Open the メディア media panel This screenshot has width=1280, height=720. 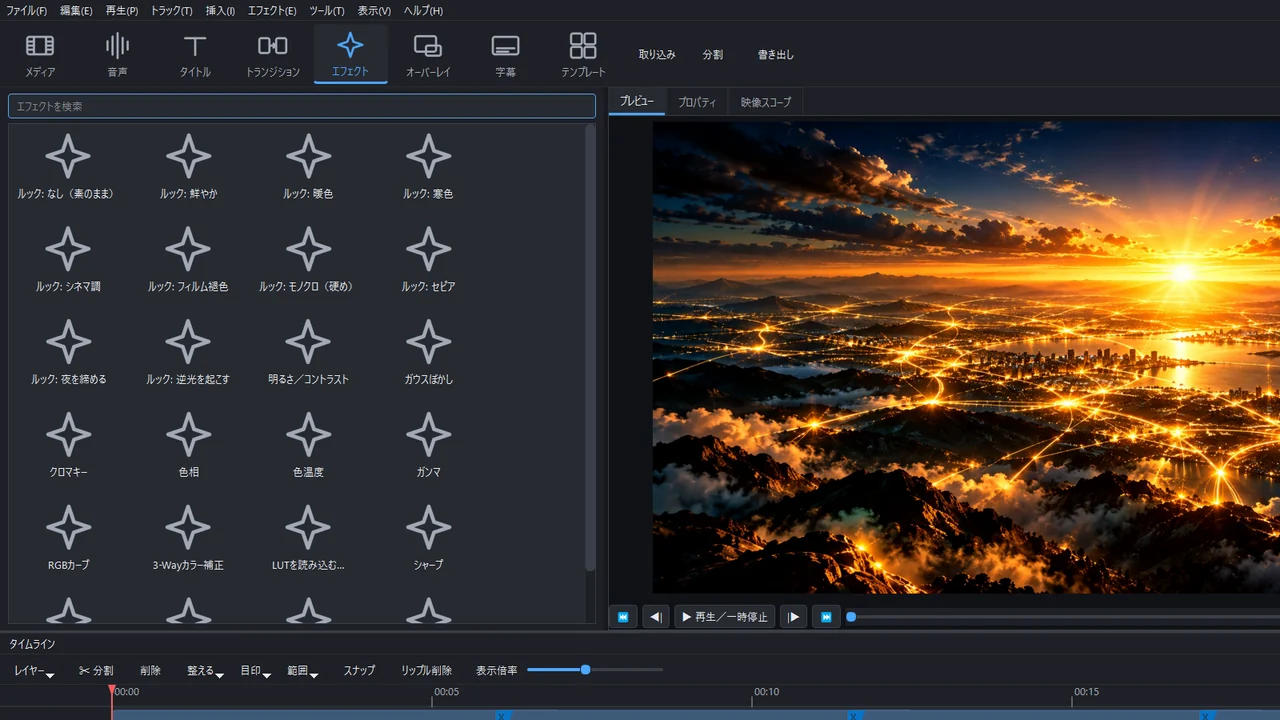click(x=40, y=54)
